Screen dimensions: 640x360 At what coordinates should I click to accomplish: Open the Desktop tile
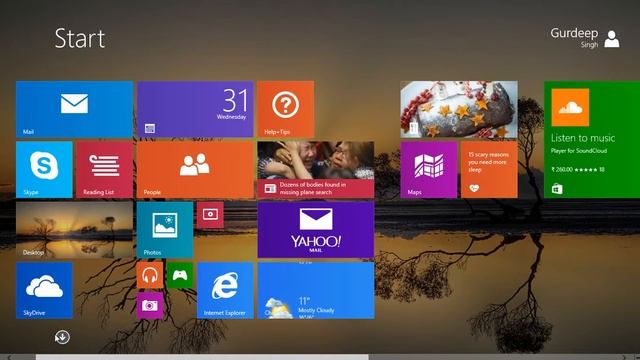[74, 230]
